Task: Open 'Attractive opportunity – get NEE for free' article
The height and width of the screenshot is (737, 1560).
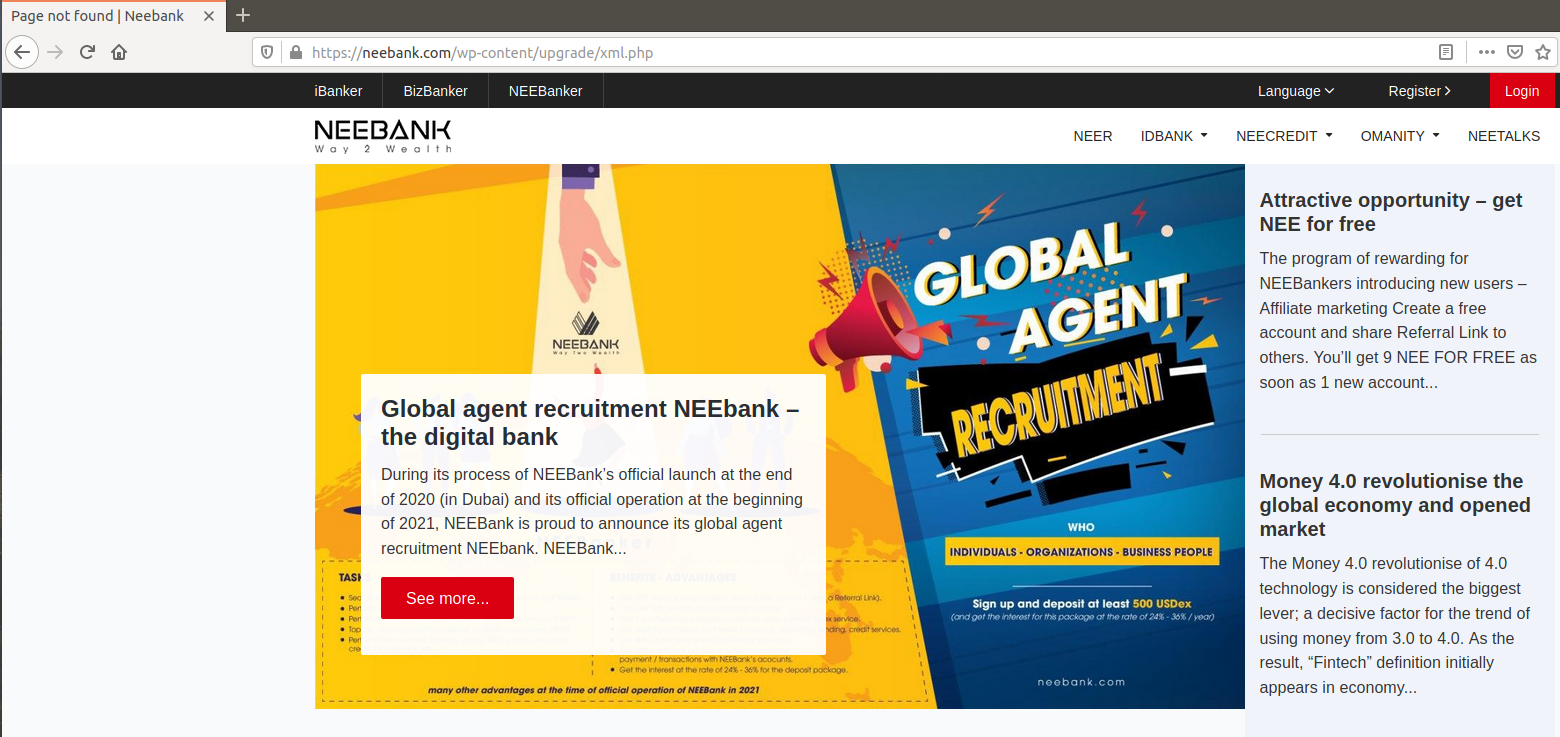Action: point(1391,212)
